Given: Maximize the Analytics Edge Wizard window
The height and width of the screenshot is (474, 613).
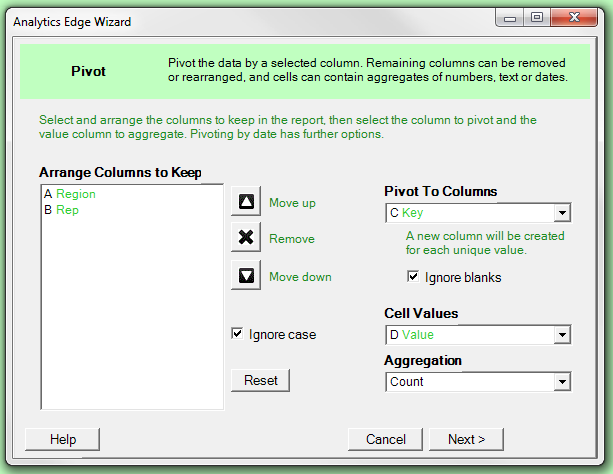Looking at the screenshot, I should coord(537,18).
